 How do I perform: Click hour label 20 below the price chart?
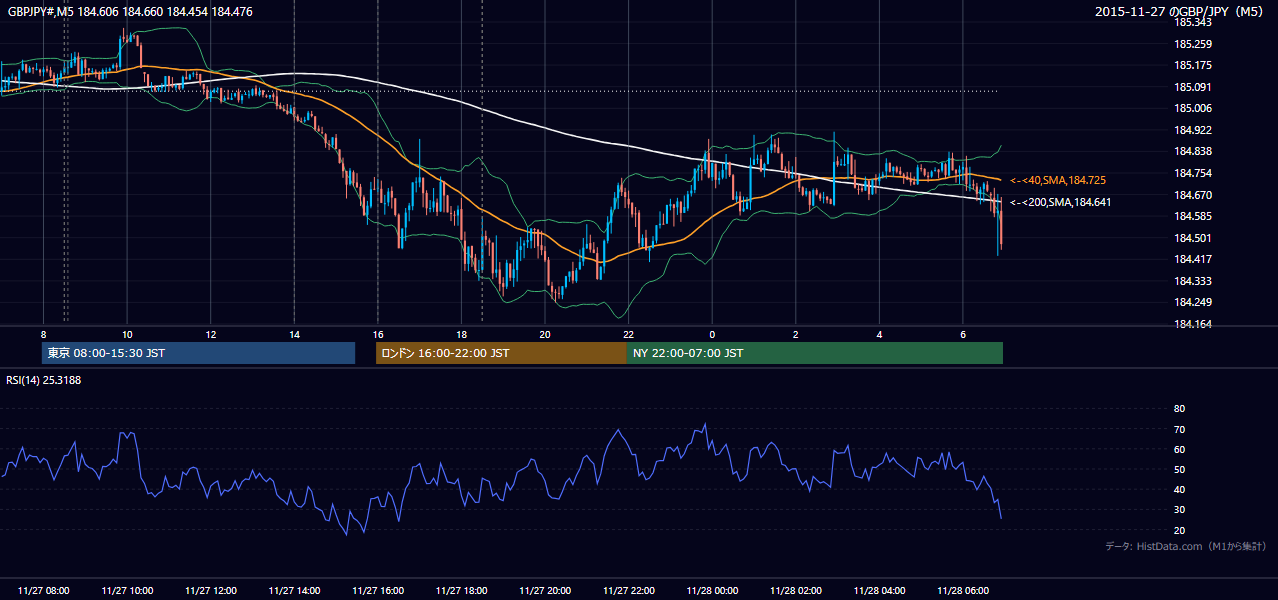pos(545,334)
